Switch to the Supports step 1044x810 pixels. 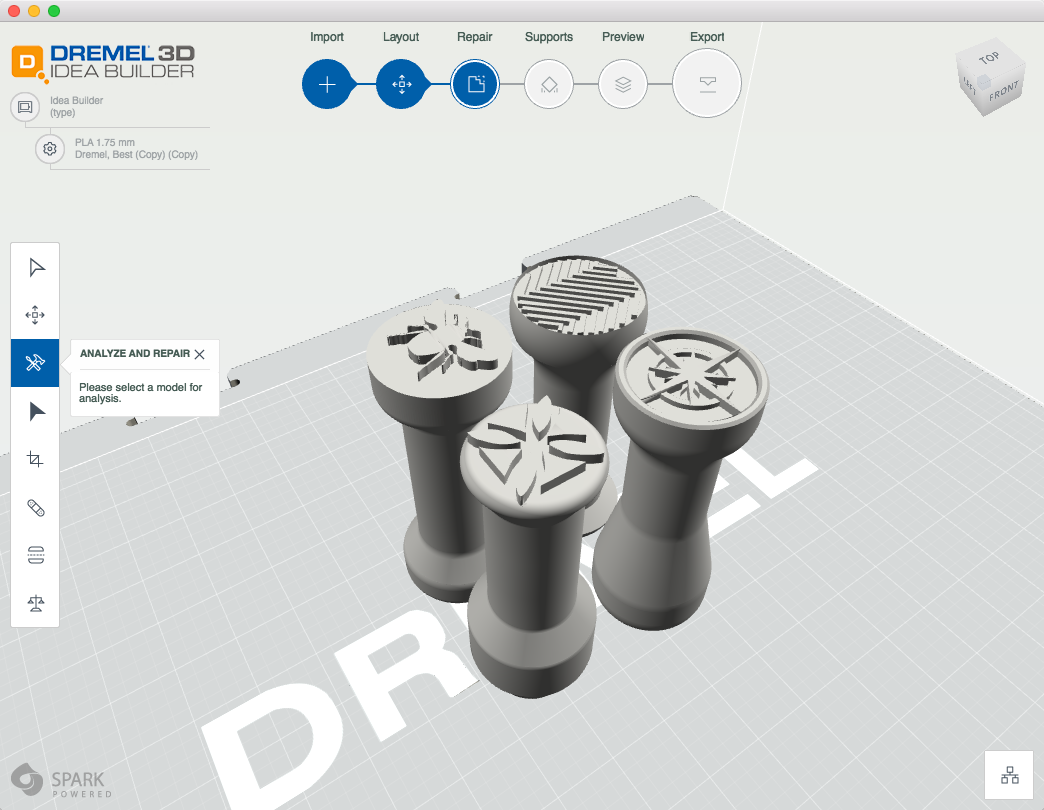coord(548,84)
